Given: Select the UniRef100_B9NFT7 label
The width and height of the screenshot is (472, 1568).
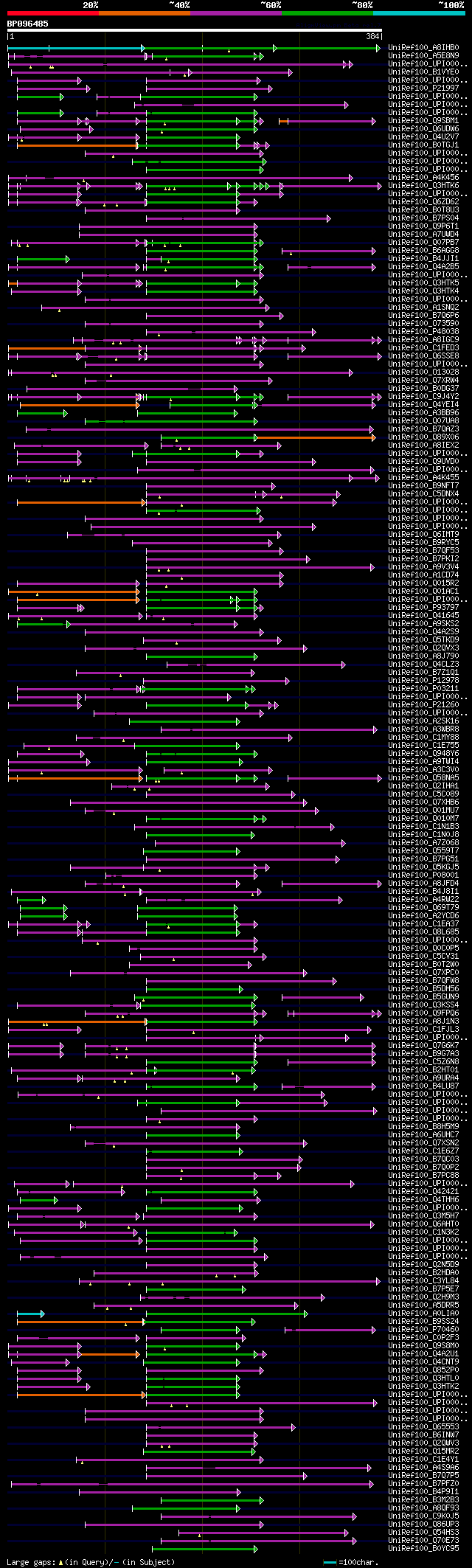Looking at the screenshot, I should (x=423, y=486).
